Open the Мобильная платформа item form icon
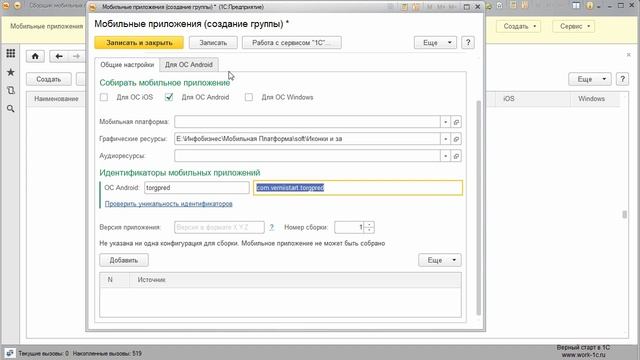This screenshot has height=360, width=640. click(x=456, y=122)
